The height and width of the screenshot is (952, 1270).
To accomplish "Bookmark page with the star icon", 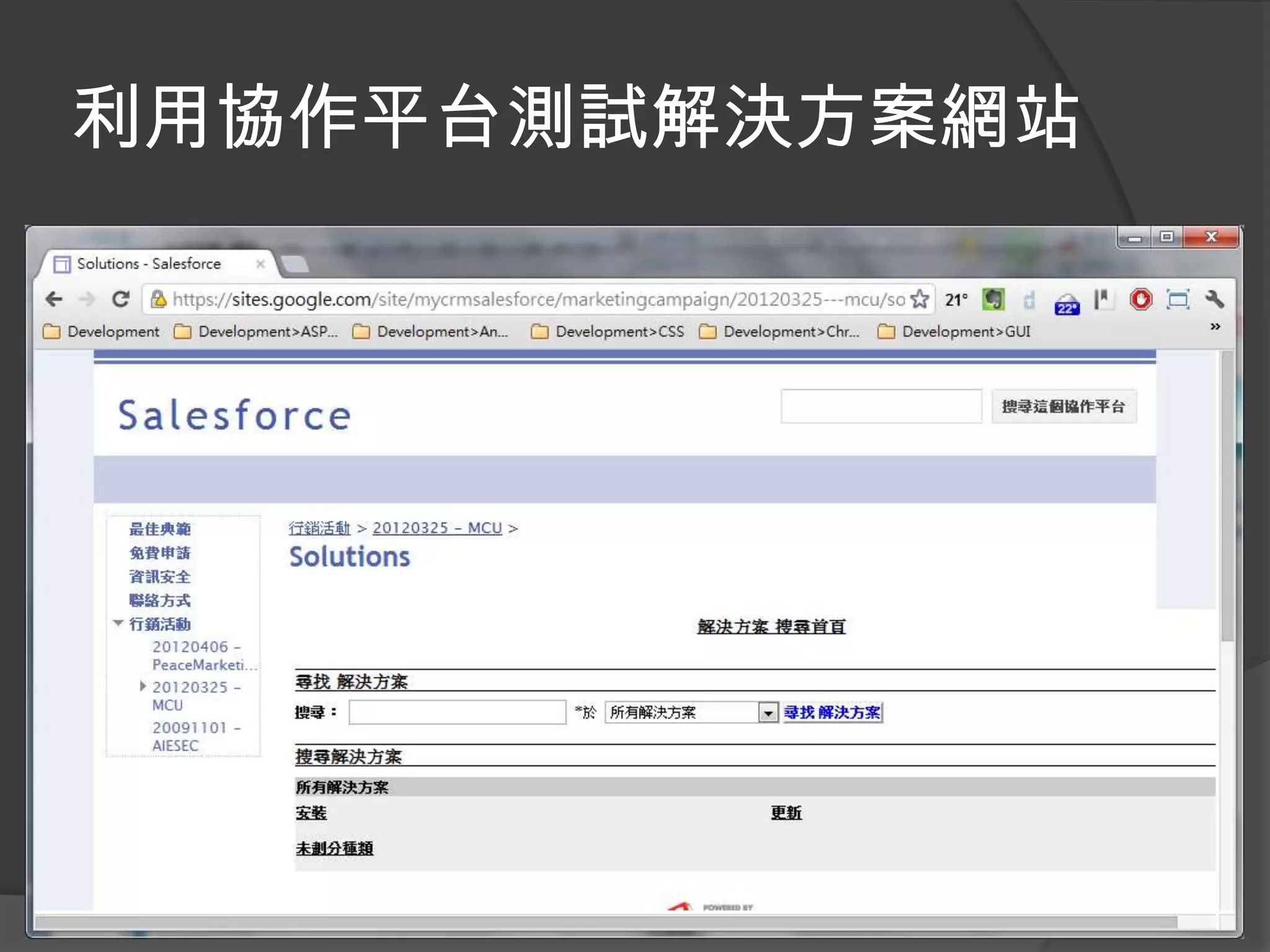I will click(x=920, y=299).
